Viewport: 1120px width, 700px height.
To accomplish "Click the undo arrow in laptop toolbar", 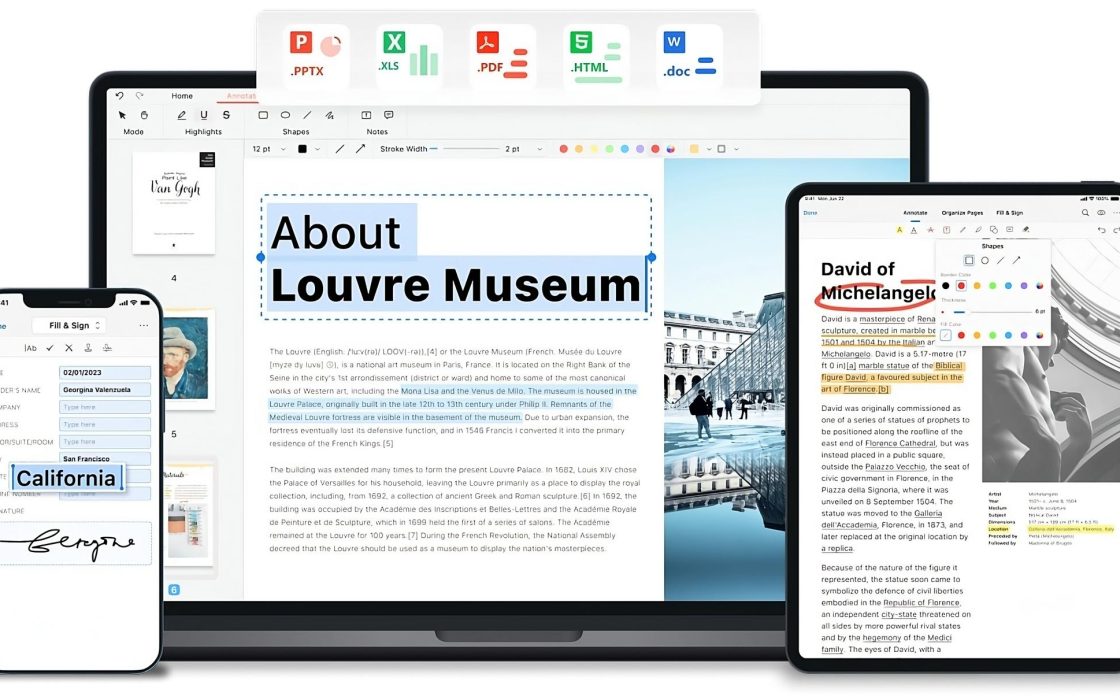I will (120, 96).
